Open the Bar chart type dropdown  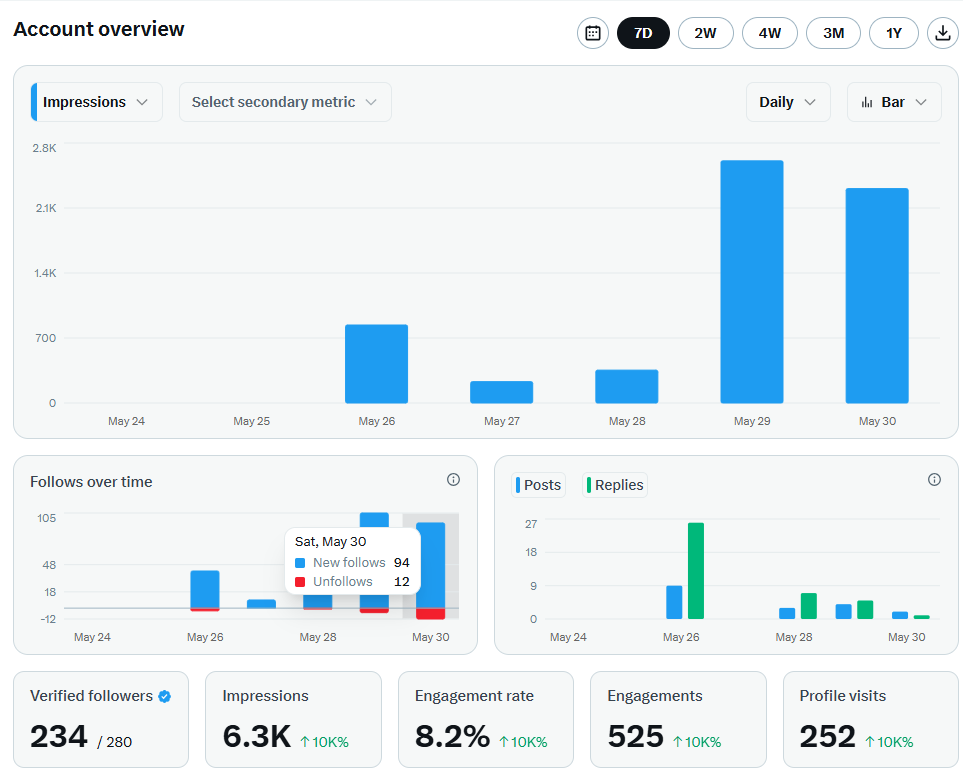(894, 102)
